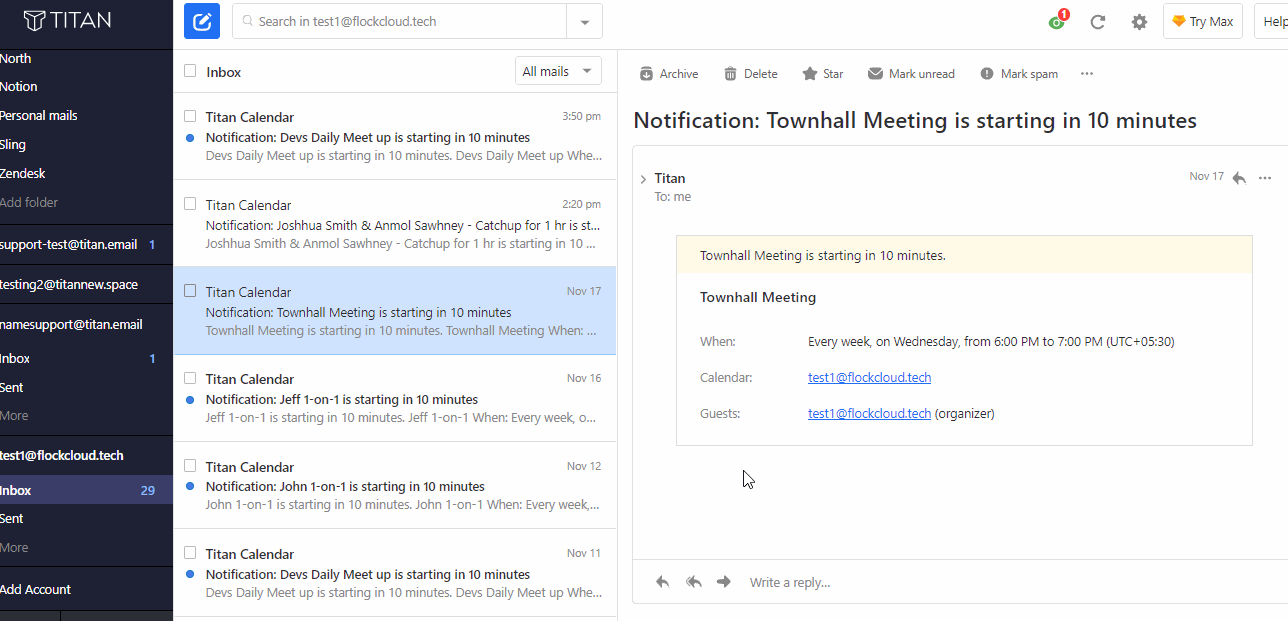
Task: Open the Nov 11 Devs Daily Meet up email
Action: tap(395, 573)
